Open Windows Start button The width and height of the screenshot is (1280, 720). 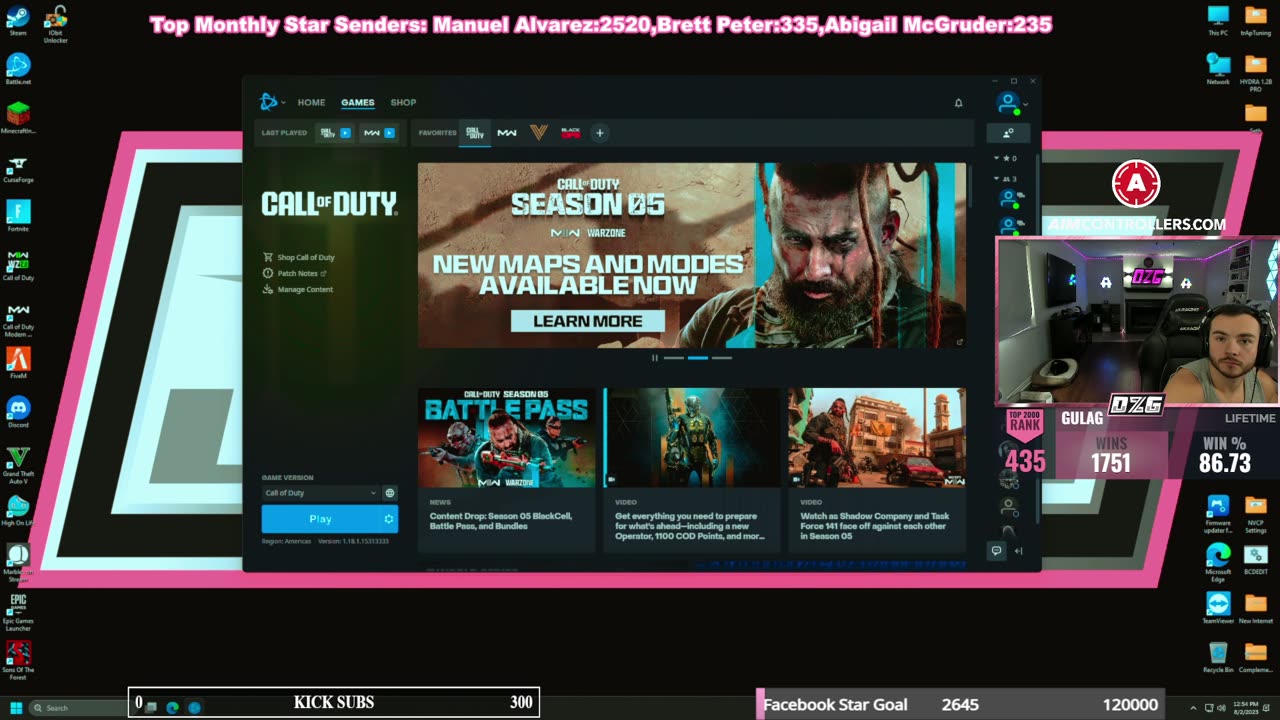pos(16,707)
